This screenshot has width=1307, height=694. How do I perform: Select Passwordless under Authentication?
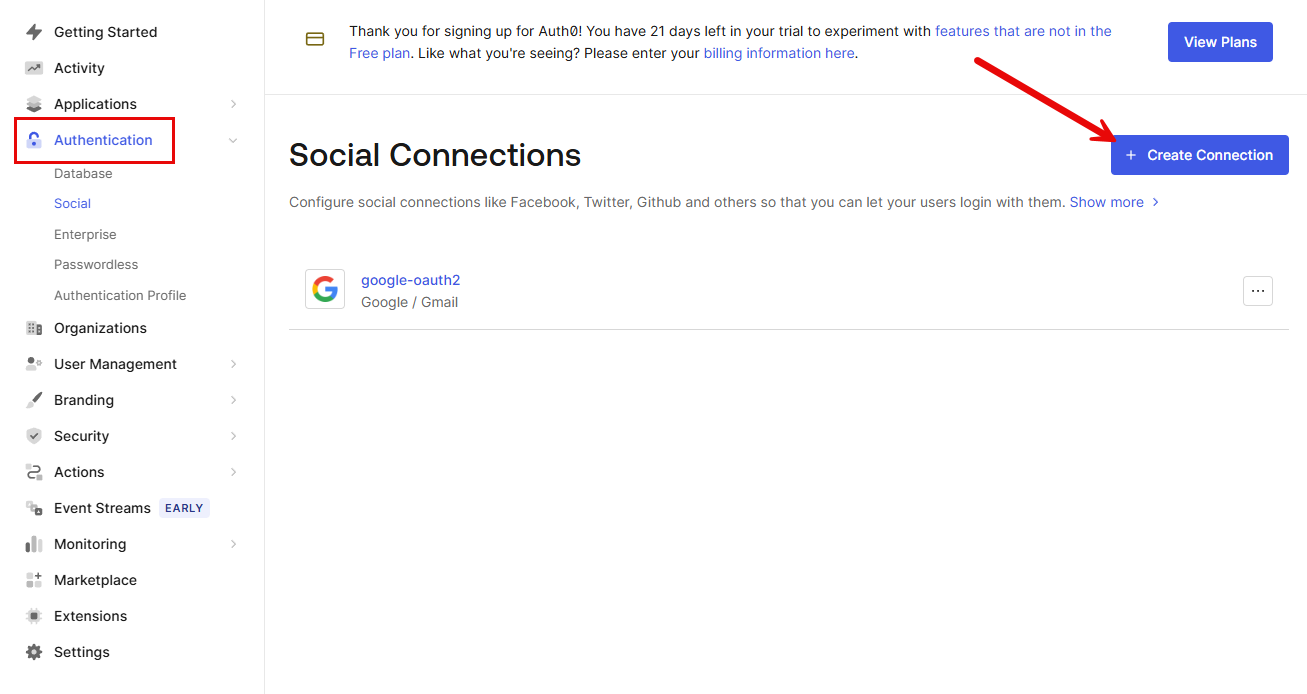pyautogui.click(x=96, y=264)
